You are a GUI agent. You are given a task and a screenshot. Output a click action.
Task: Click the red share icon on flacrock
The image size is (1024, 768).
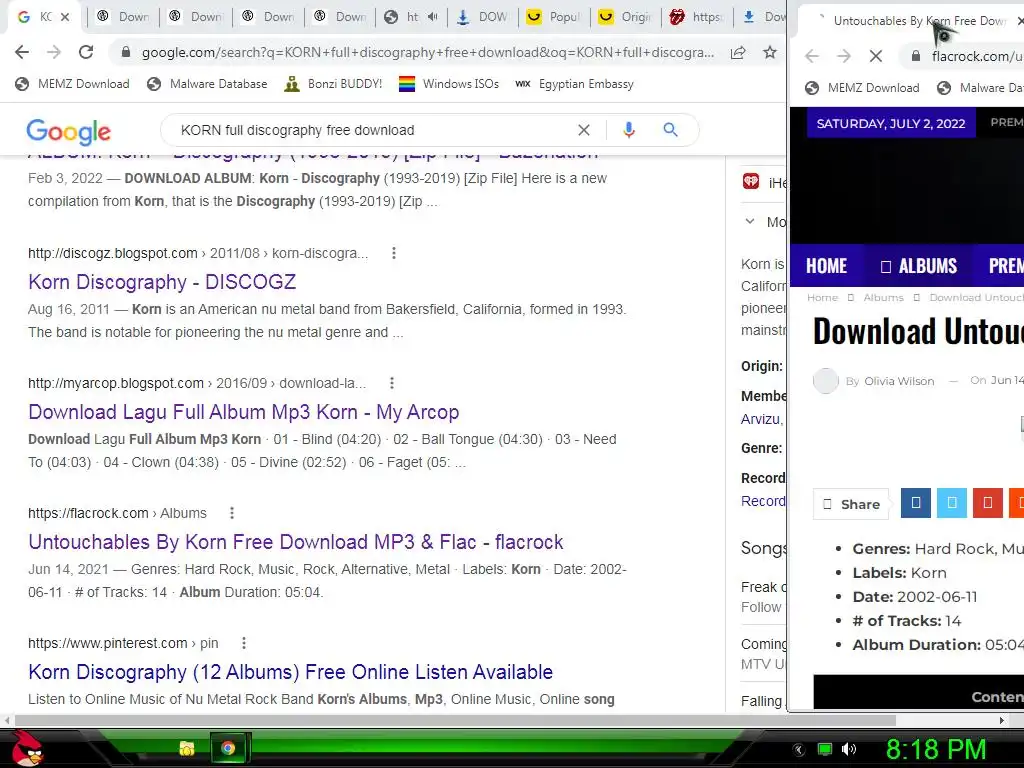point(987,503)
